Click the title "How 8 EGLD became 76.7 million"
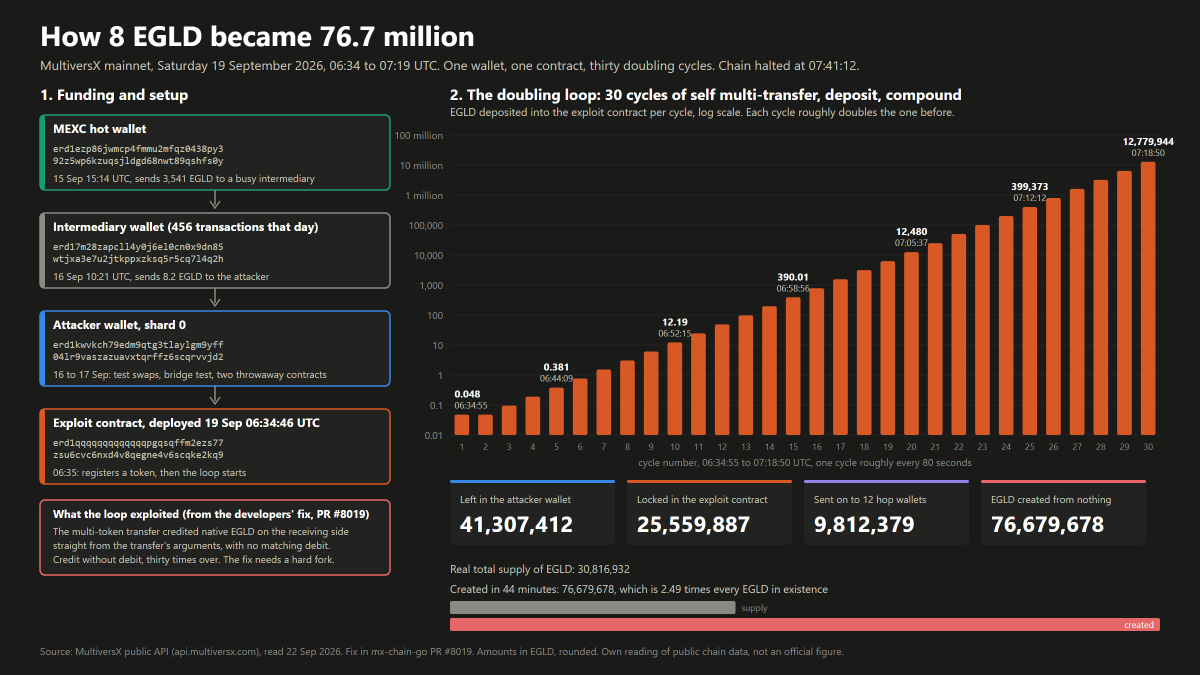Image resolution: width=1200 pixels, height=675 pixels. (x=257, y=37)
